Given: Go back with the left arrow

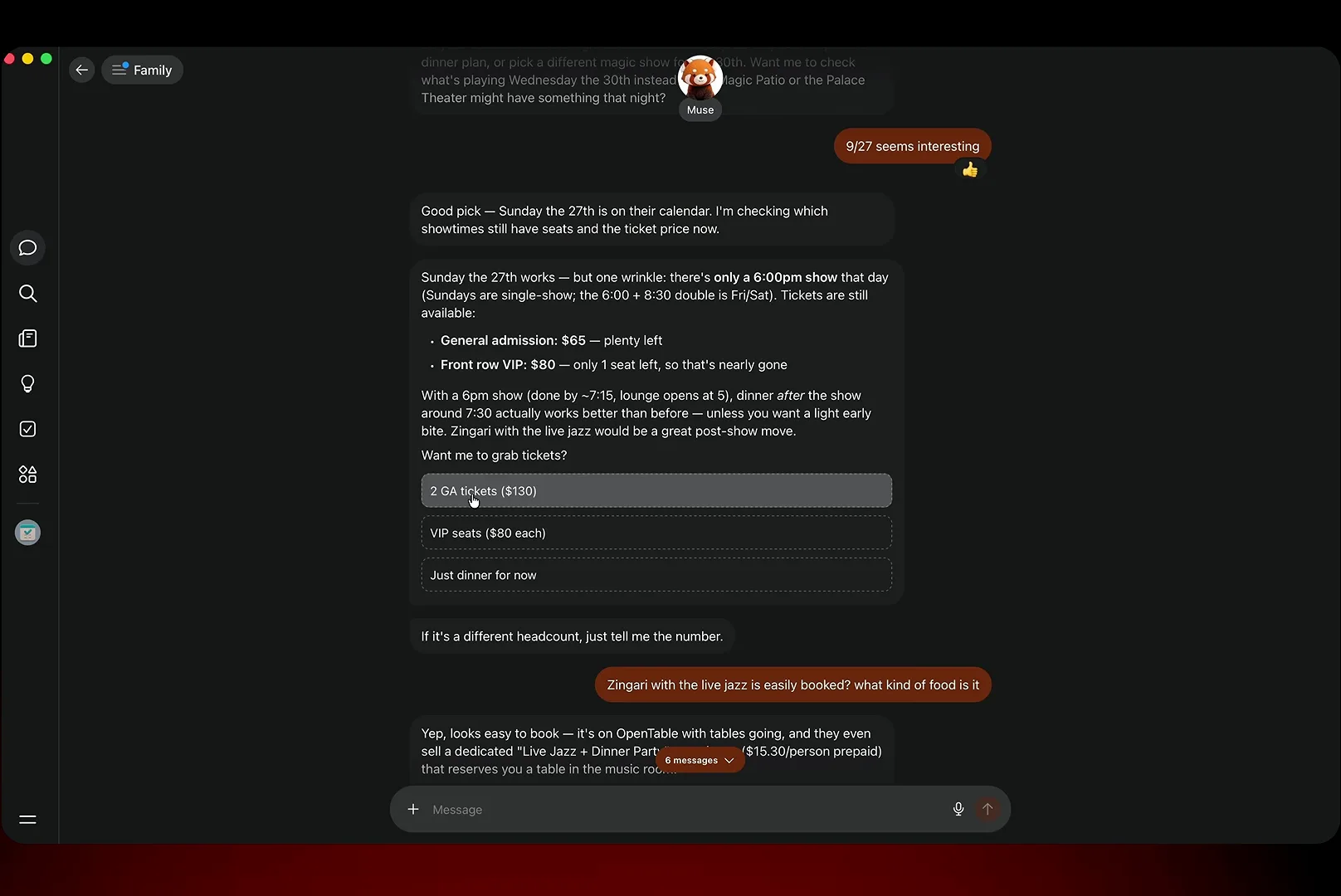Looking at the screenshot, I should point(81,70).
